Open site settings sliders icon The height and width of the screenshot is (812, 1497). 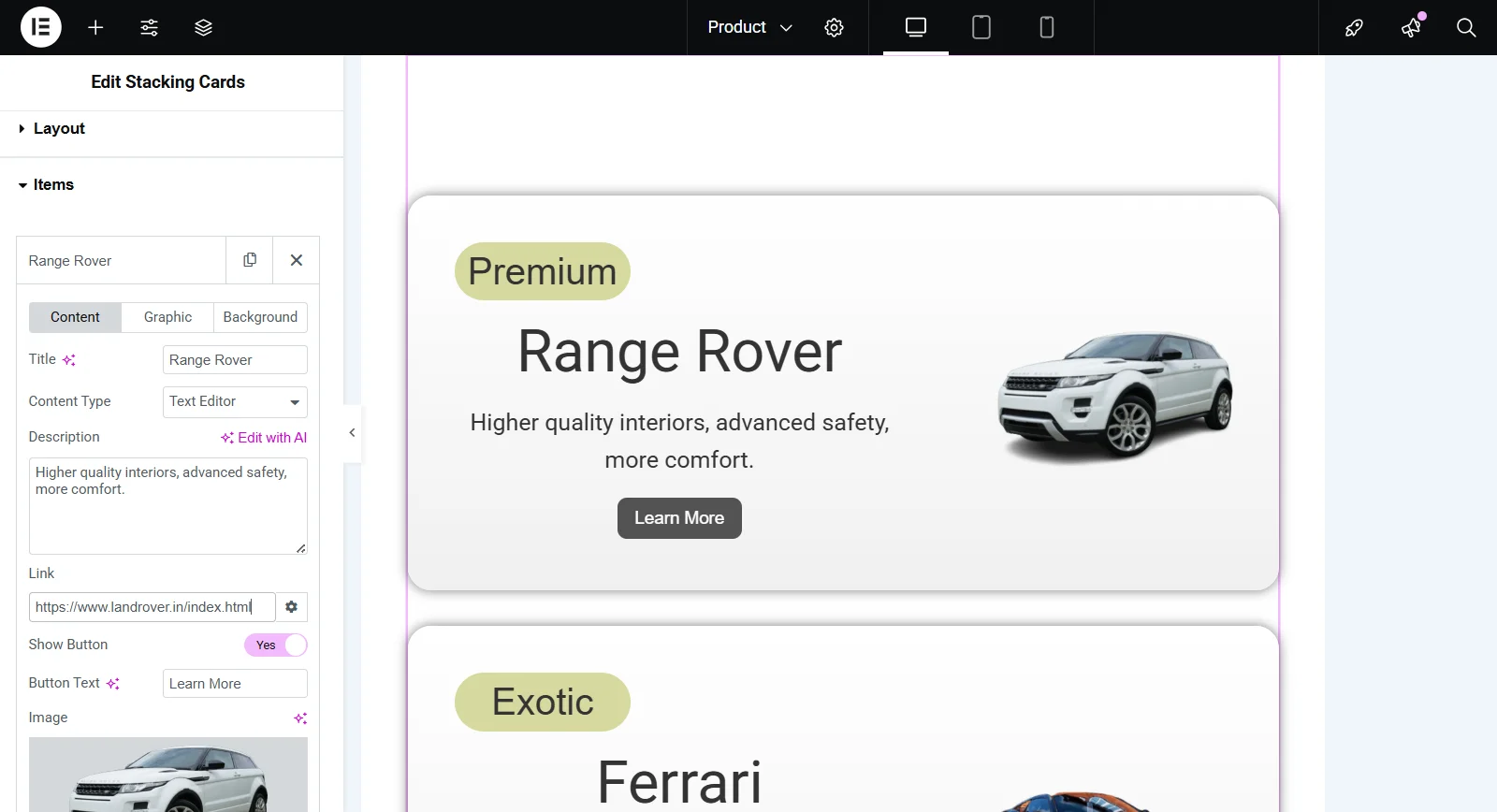click(149, 27)
